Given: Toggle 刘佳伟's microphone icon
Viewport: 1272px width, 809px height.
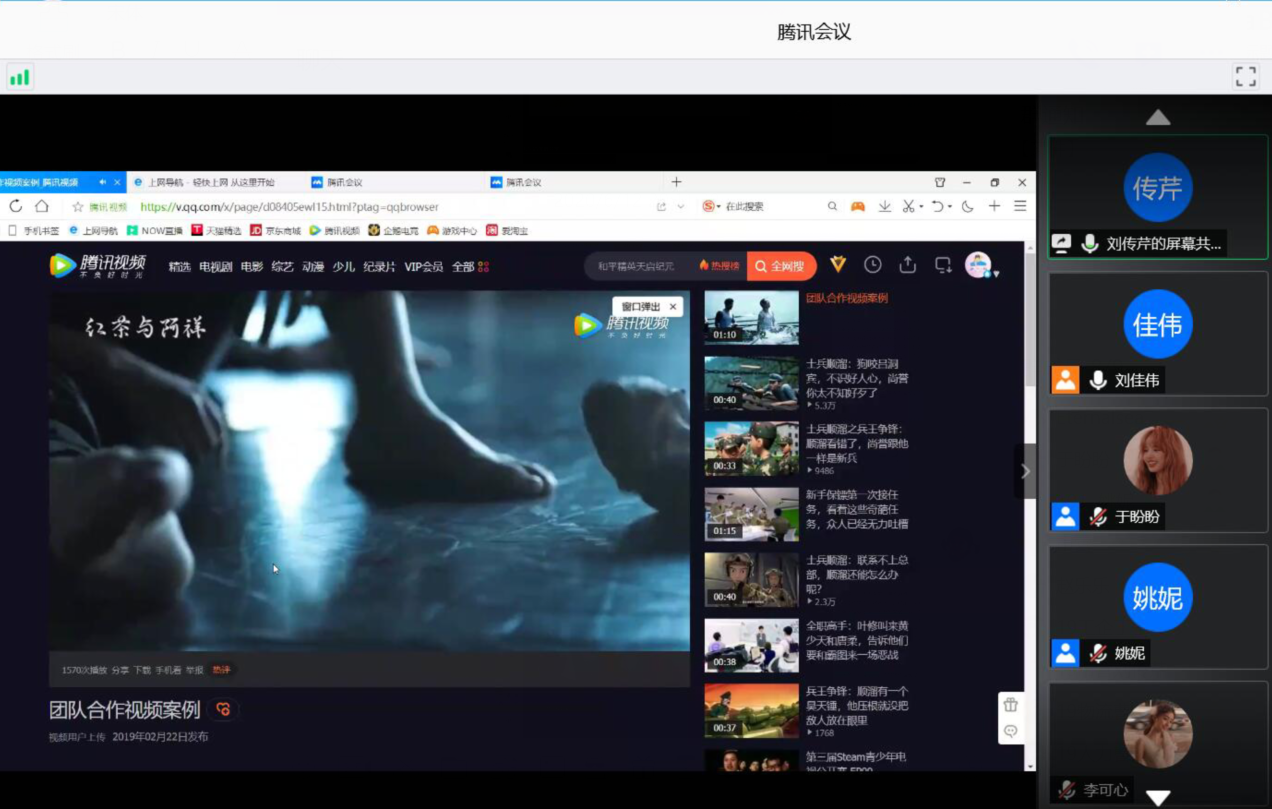Looking at the screenshot, I should pos(1097,380).
